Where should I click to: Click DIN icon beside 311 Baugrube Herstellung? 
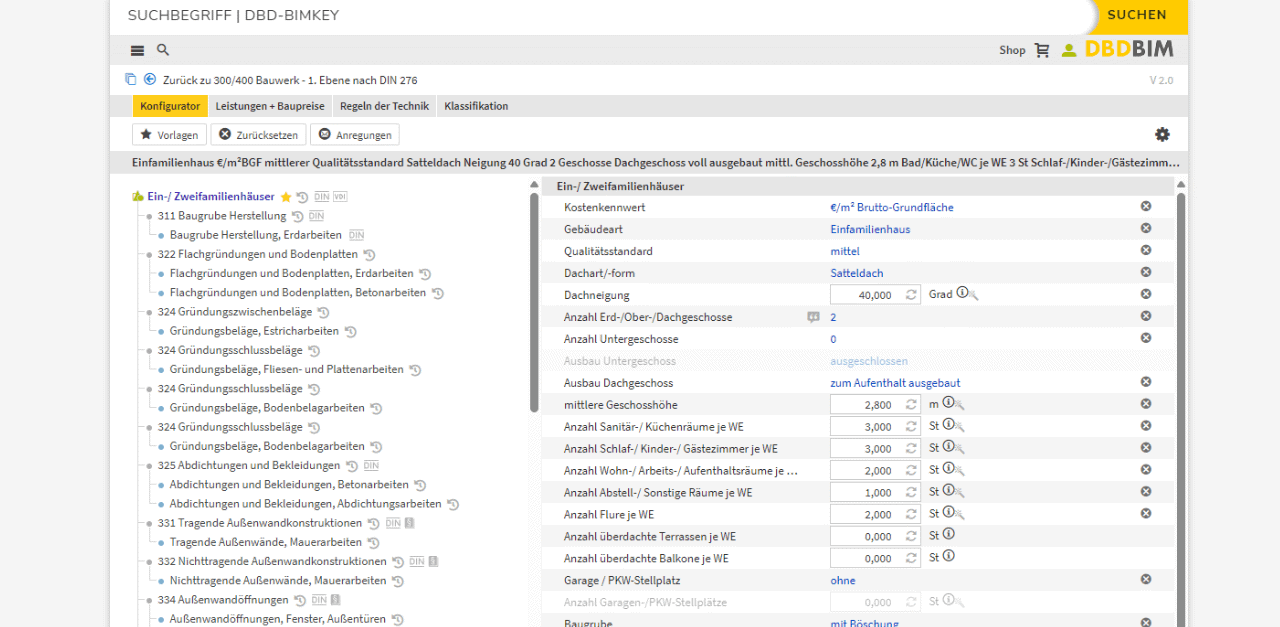[x=316, y=216]
